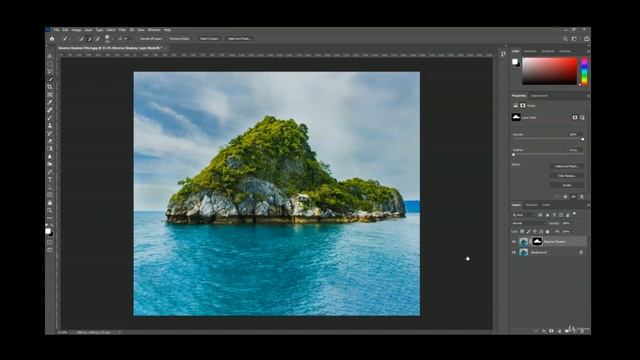The height and width of the screenshot is (360, 640).
Task: Toggle lock transparent pixels in Layers
Action: [x=522, y=231]
